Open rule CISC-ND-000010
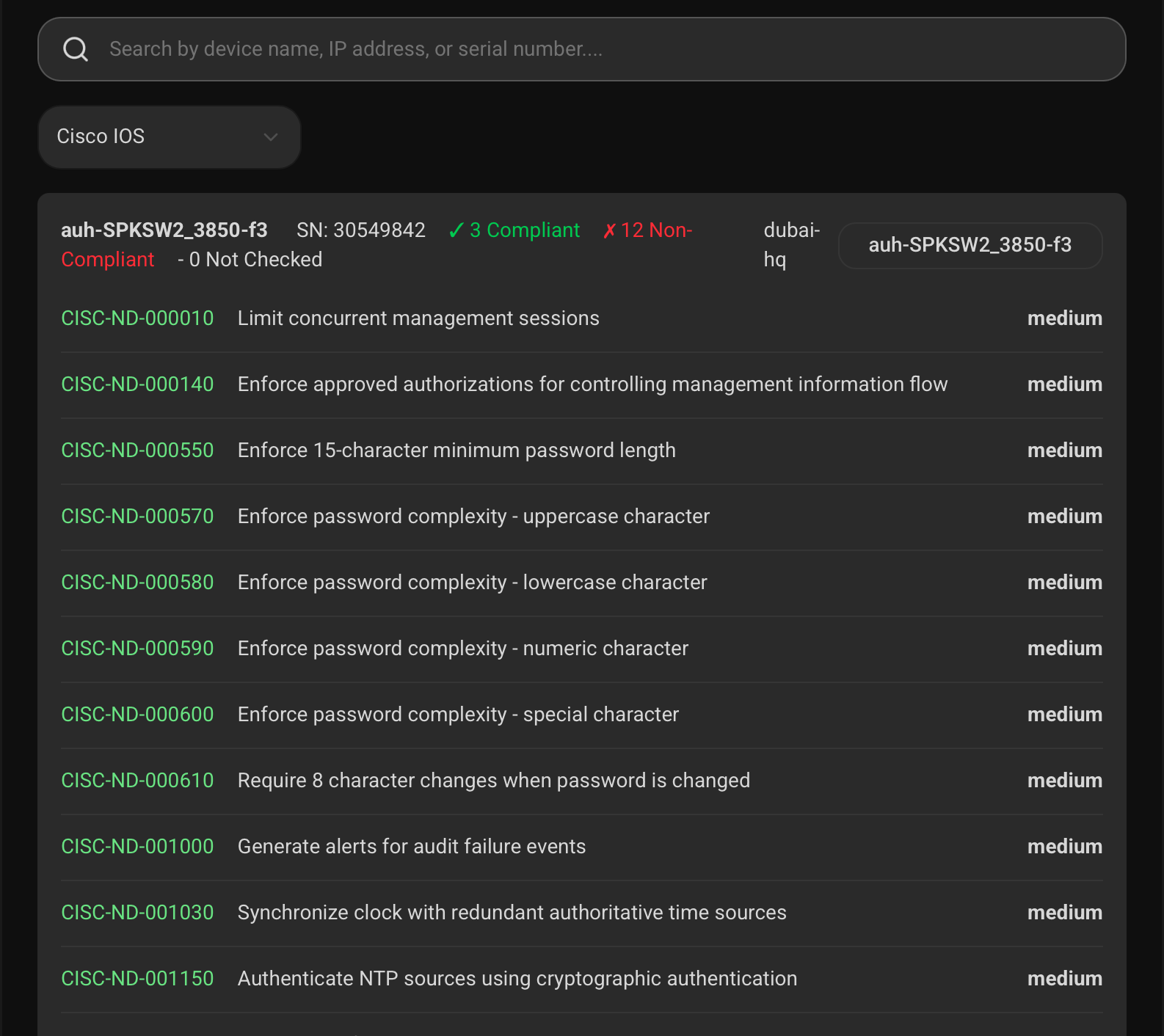Viewport: 1164px width, 1036px height. (x=137, y=318)
